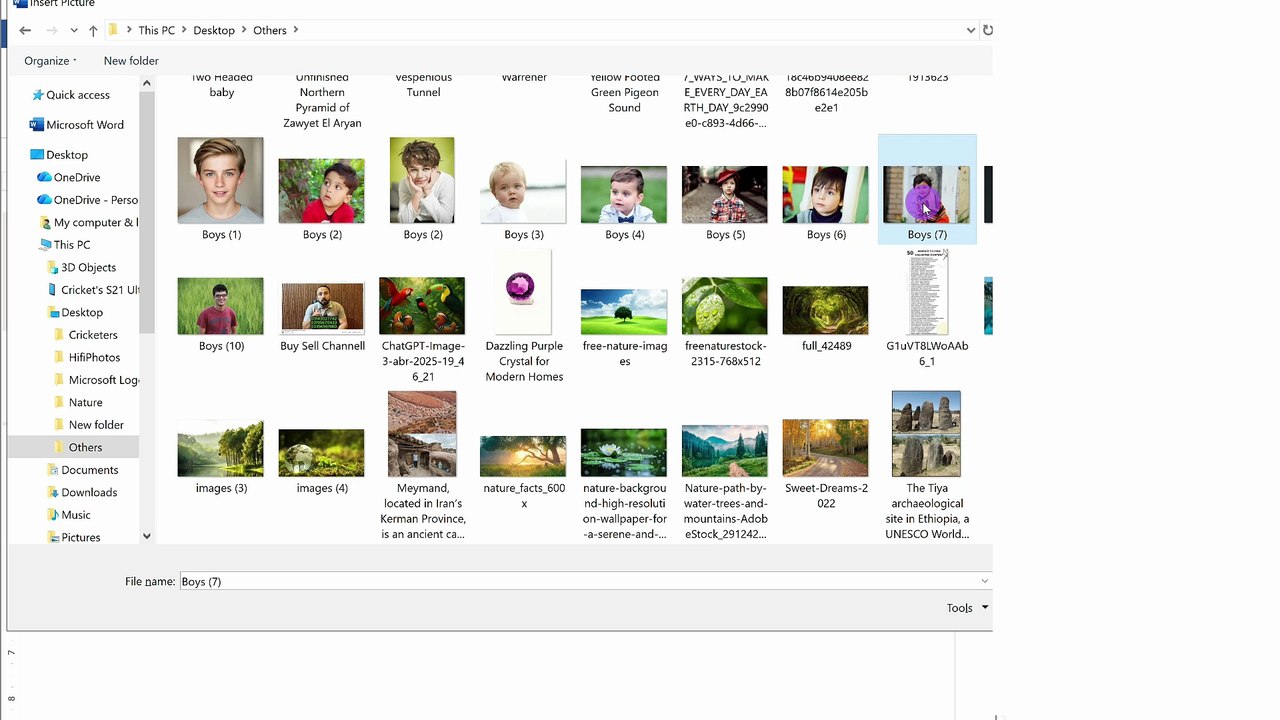
Task: Open HifiPhotos folder in tree
Action: point(86,357)
